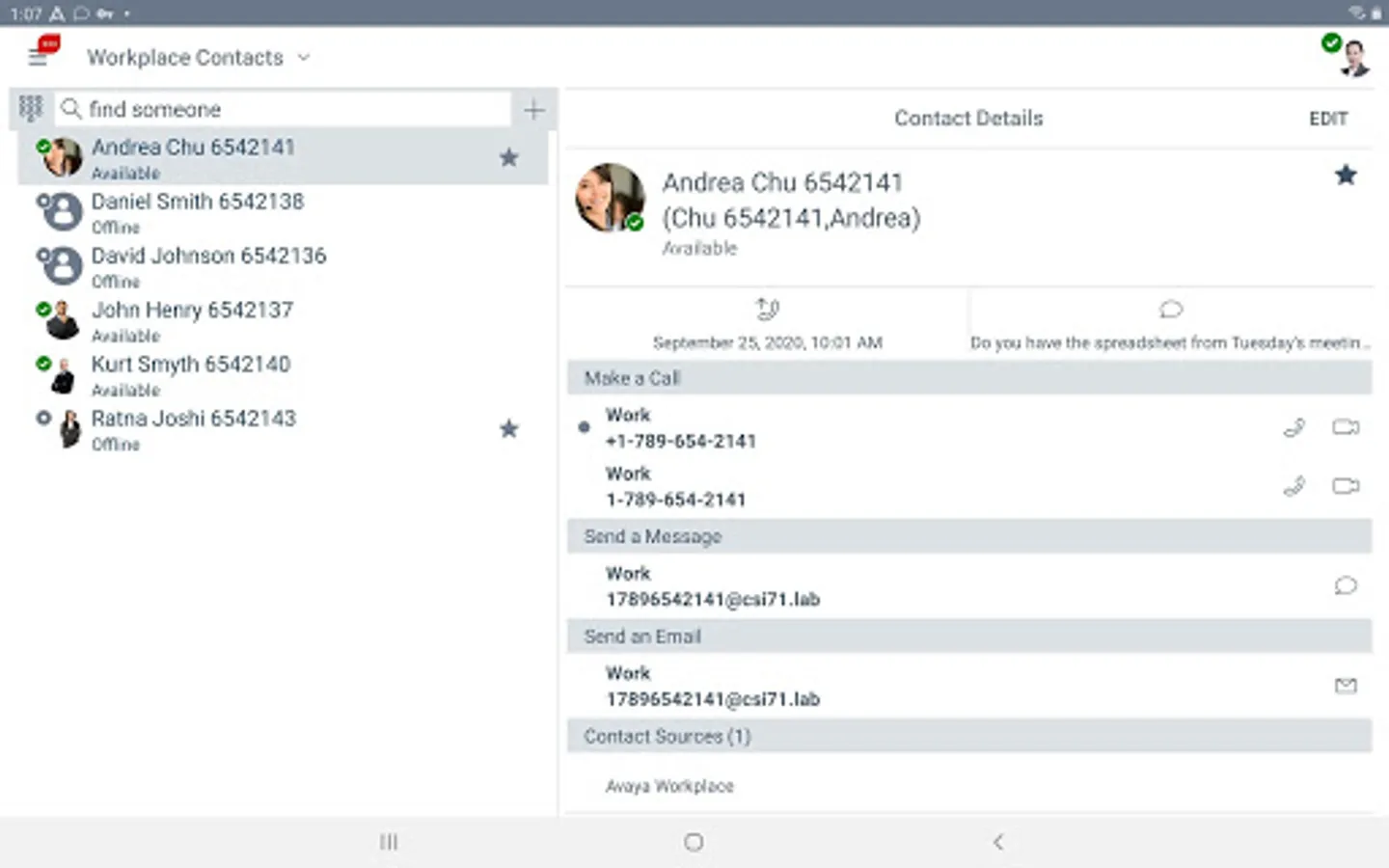Select Andrea Chu 6542141 in contact list
This screenshot has width=1389, height=868.
283,157
